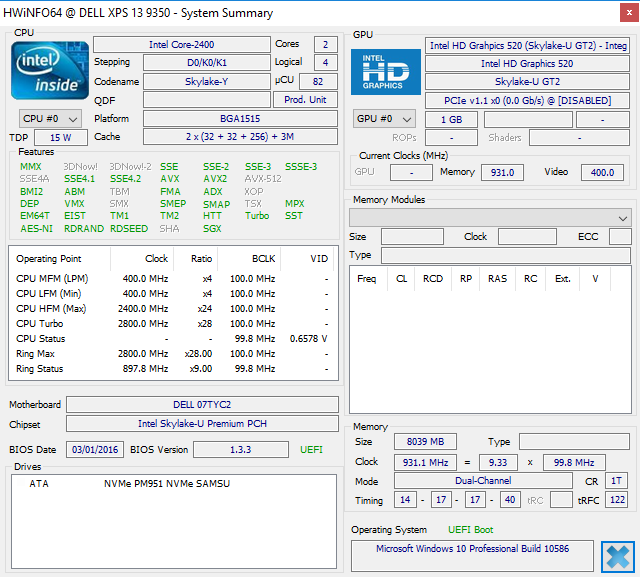640x577 pixels.
Task: Click the Operating Point column header
Action: click(49, 259)
